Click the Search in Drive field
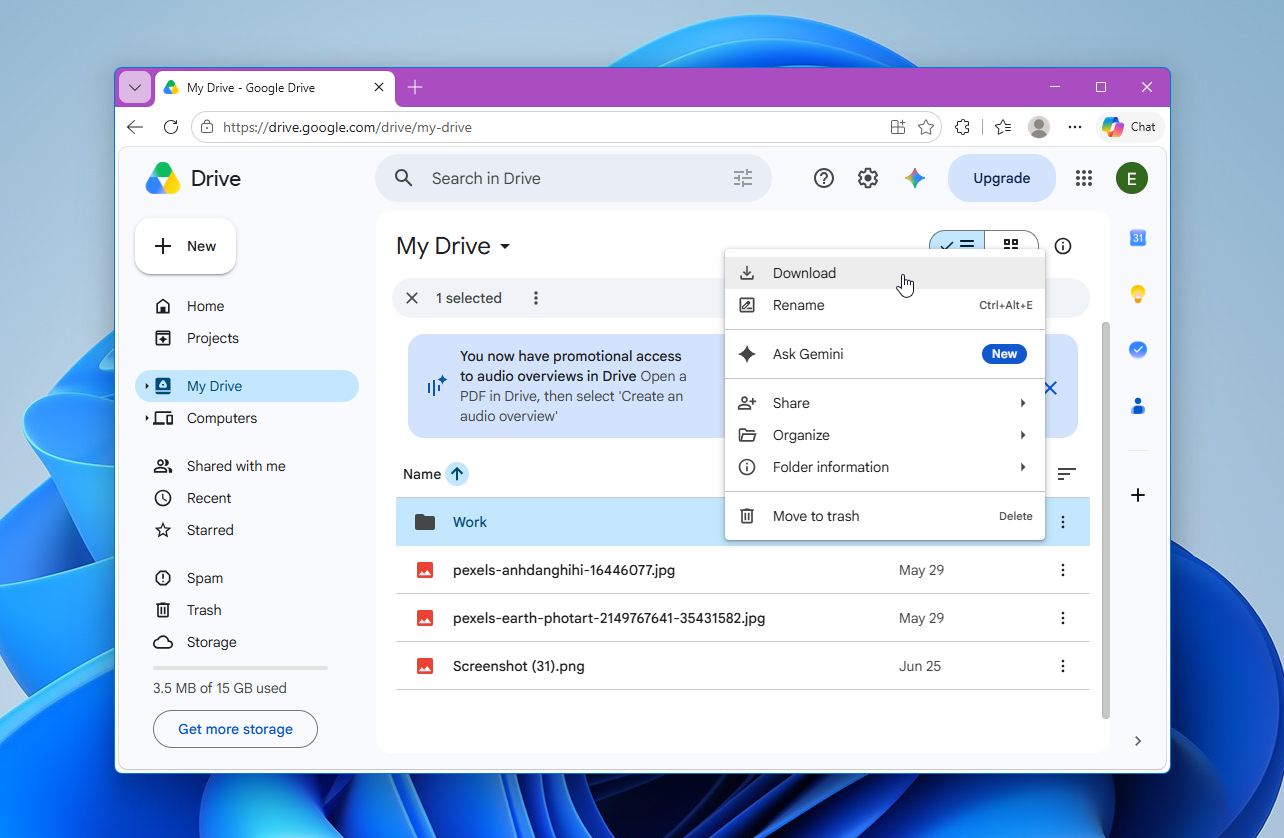Viewport: 1284px width, 838px height. [573, 178]
